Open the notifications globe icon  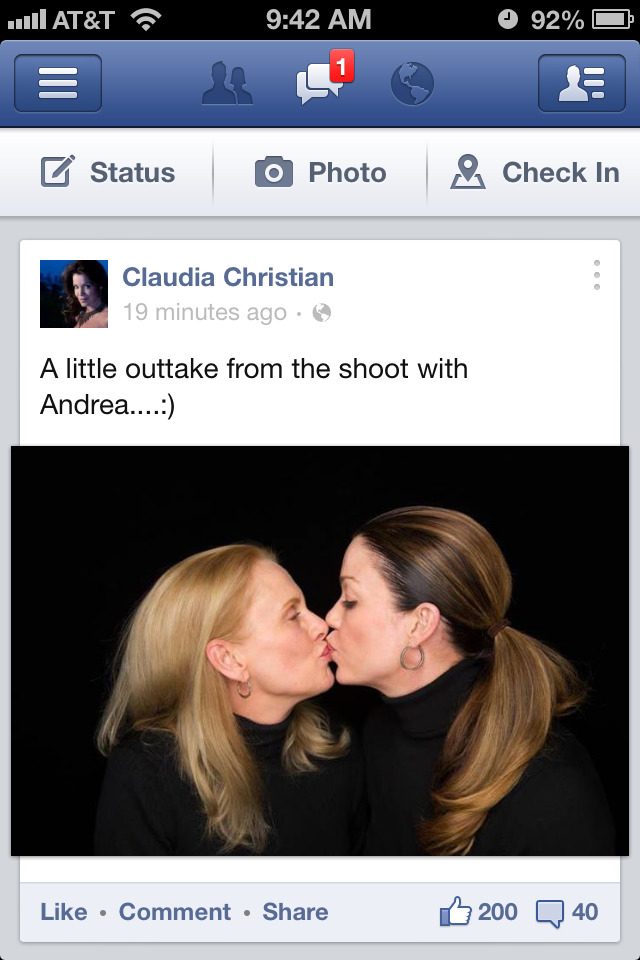click(x=412, y=84)
